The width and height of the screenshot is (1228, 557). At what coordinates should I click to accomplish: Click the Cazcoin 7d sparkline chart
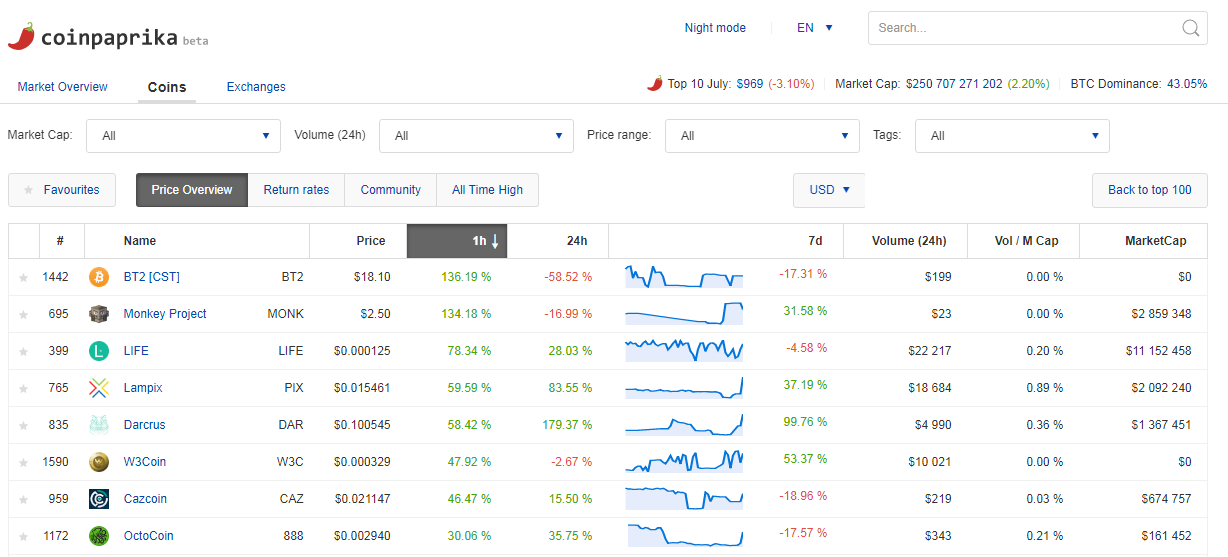click(685, 498)
